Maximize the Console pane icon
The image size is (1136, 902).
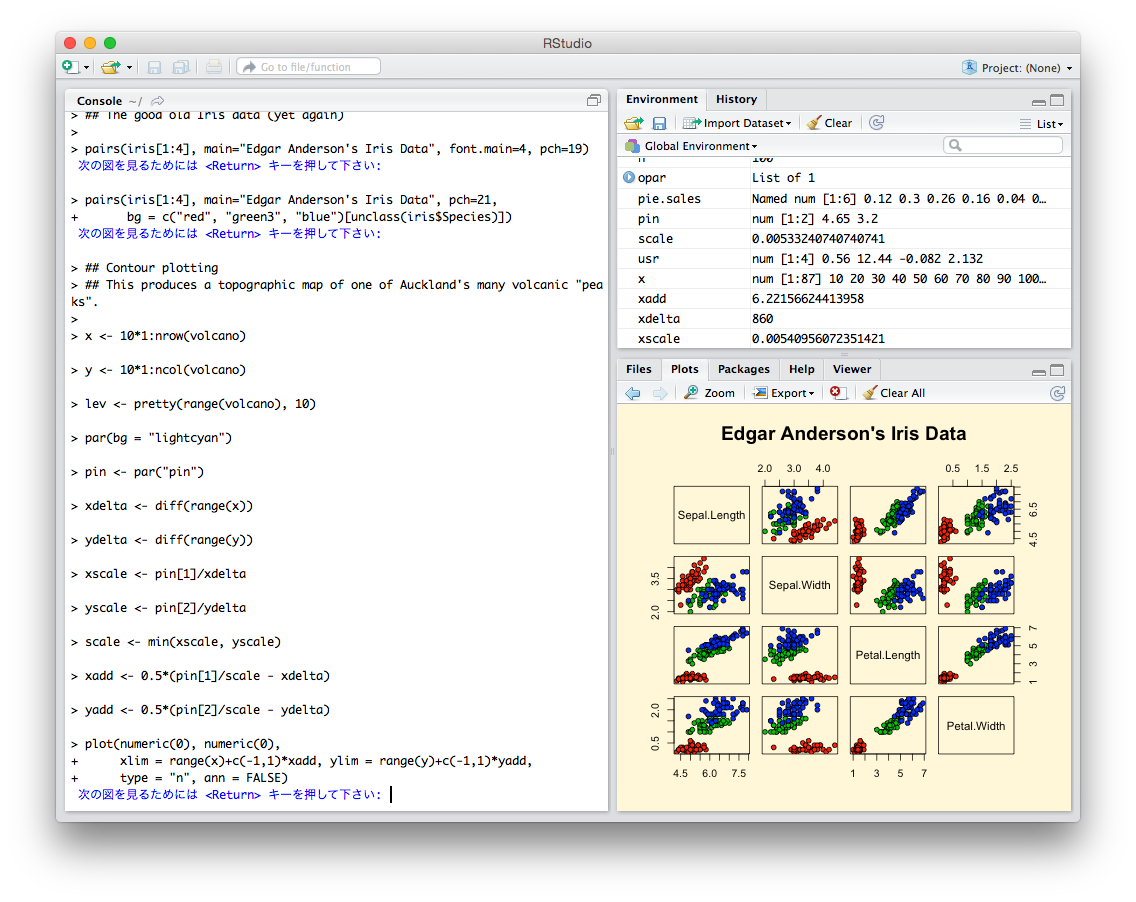(x=594, y=101)
